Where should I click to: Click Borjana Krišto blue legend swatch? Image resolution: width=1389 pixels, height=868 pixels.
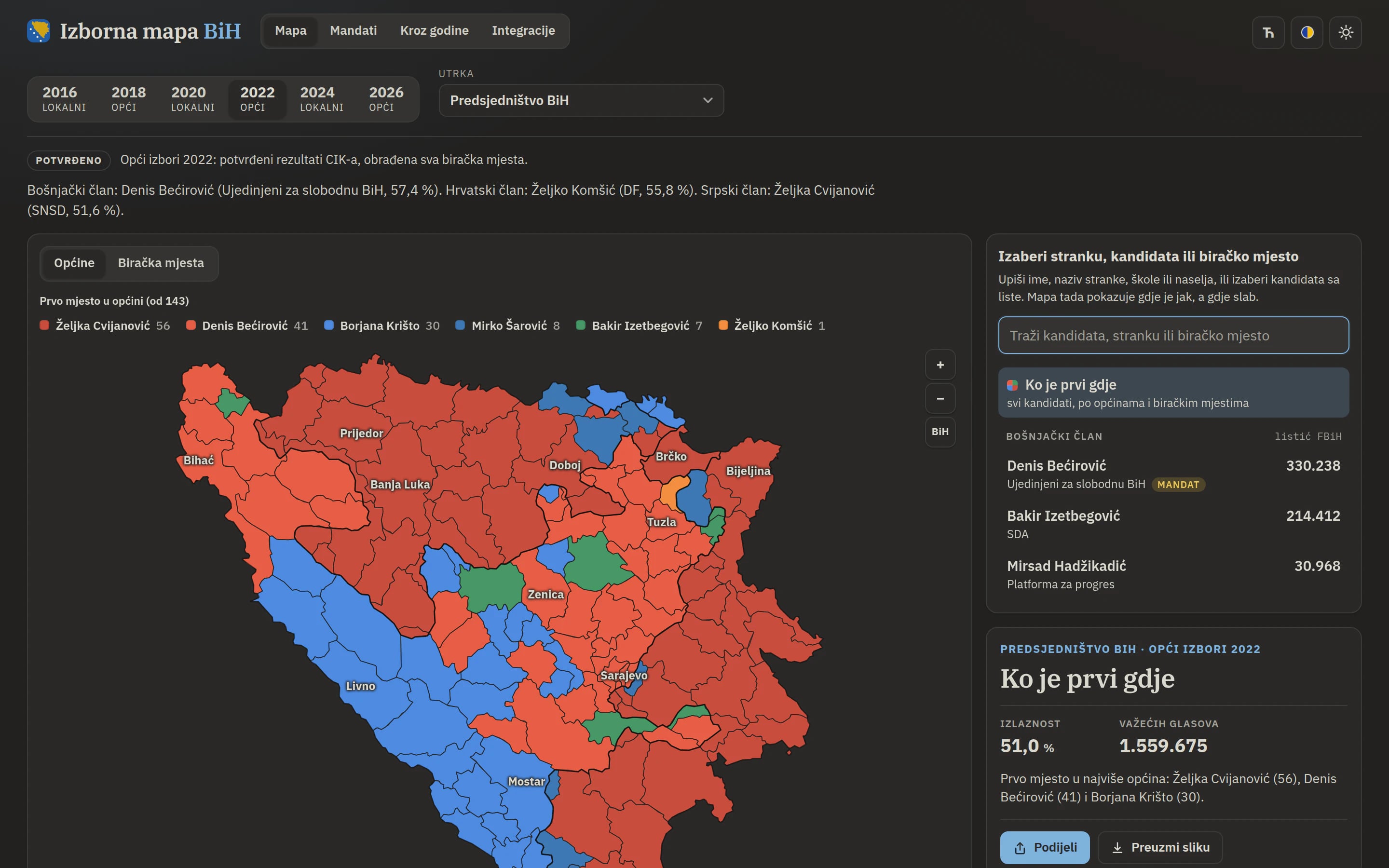point(329,325)
